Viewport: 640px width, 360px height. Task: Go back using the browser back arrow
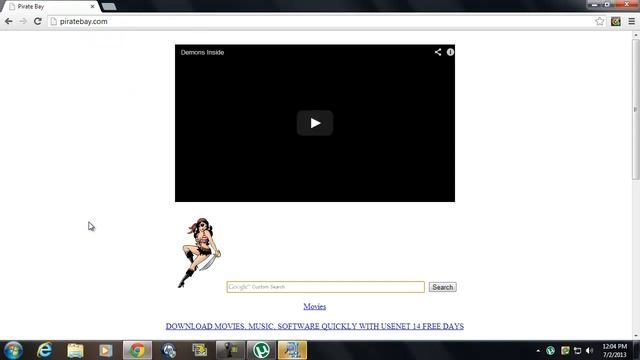tap(9, 21)
